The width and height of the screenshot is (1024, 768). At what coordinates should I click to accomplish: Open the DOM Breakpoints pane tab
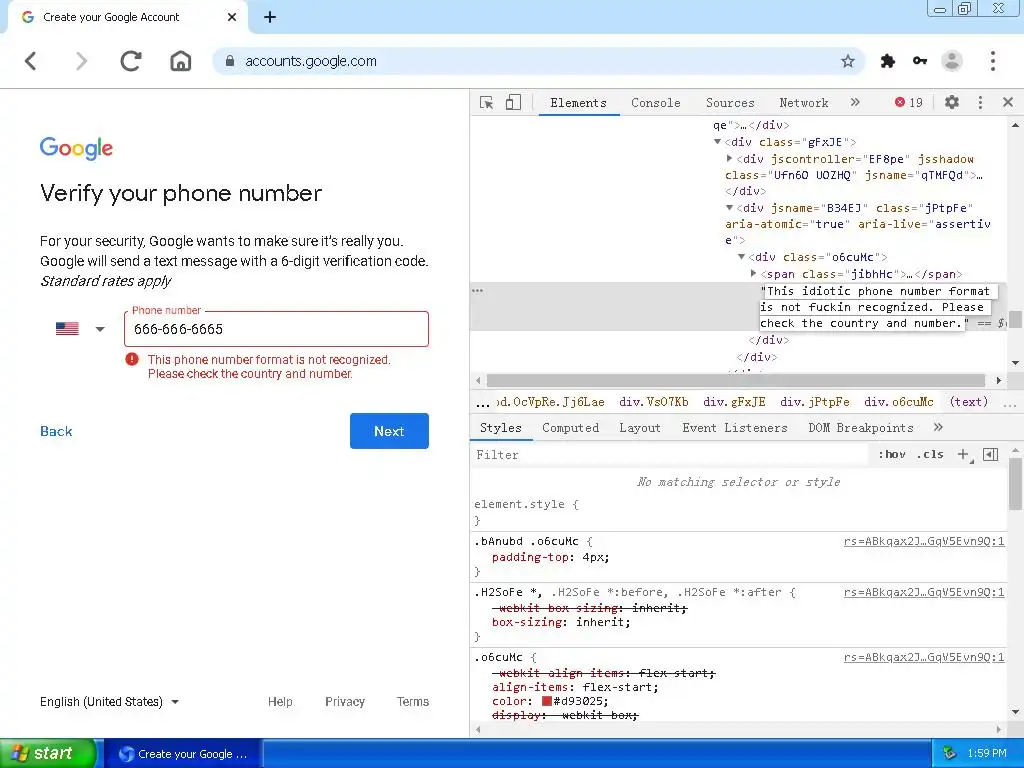pyautogui.click(x=861, y=428)
